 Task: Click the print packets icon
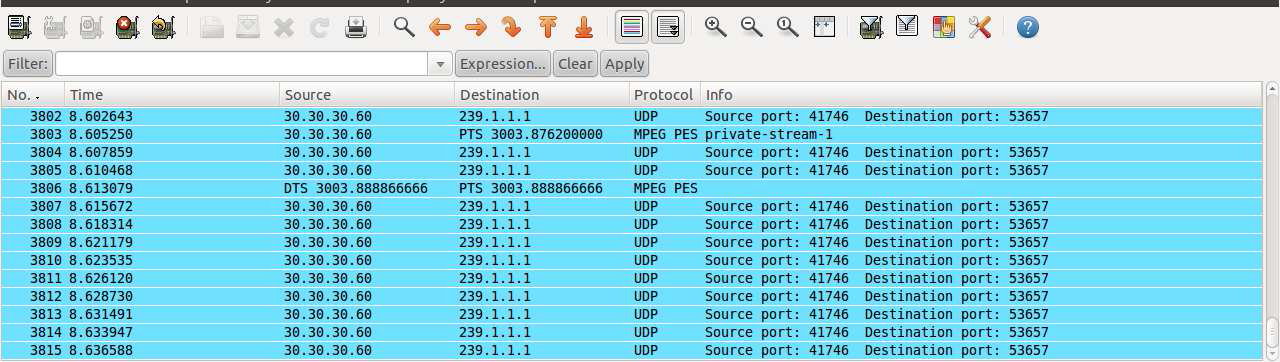[355, 27]
